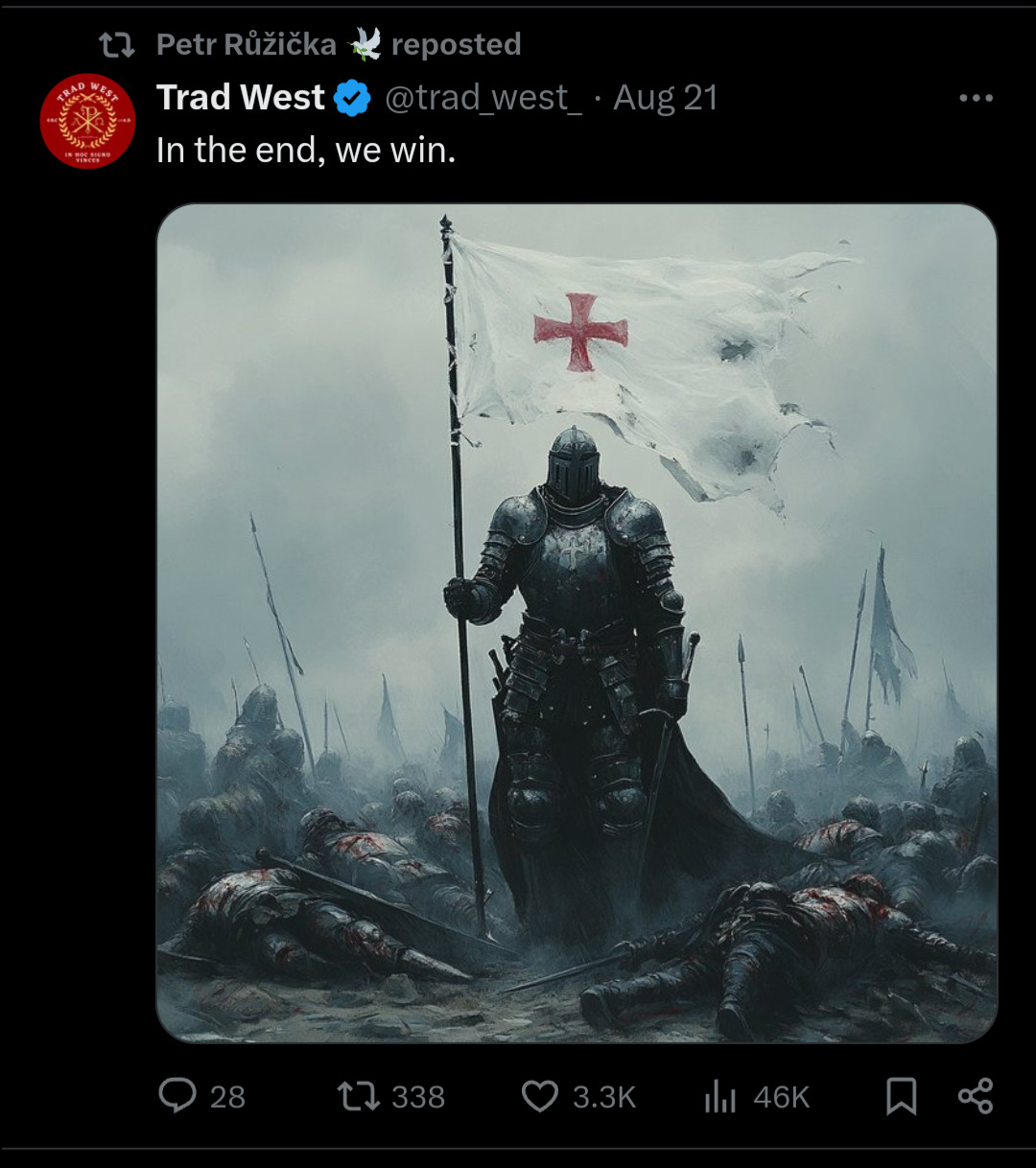
Task: Click the 46K views count
Action: pos(781,1096)
